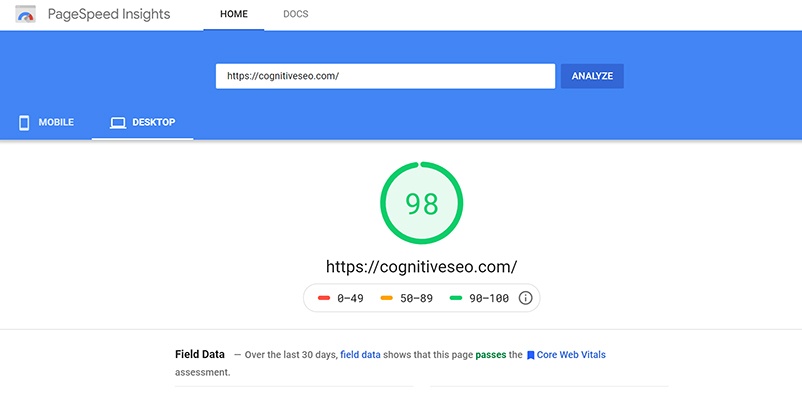Open the Core Web Vitals link

571,355
